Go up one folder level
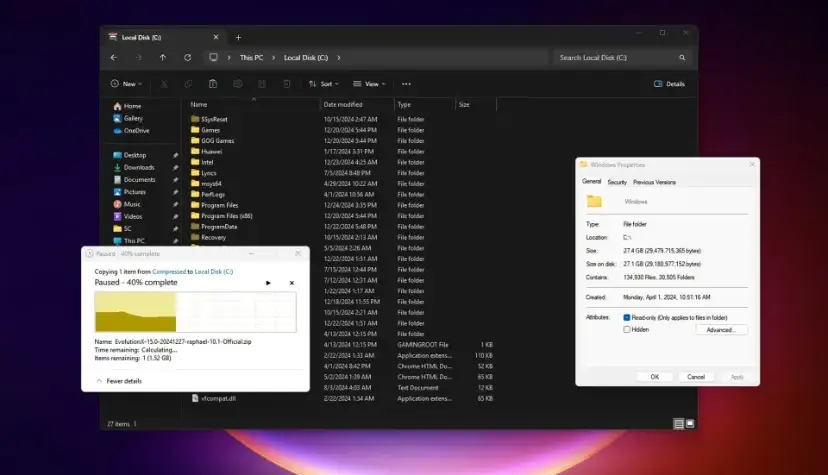The height and width of the screenshot is (475, 828). (x=163, y=58)
